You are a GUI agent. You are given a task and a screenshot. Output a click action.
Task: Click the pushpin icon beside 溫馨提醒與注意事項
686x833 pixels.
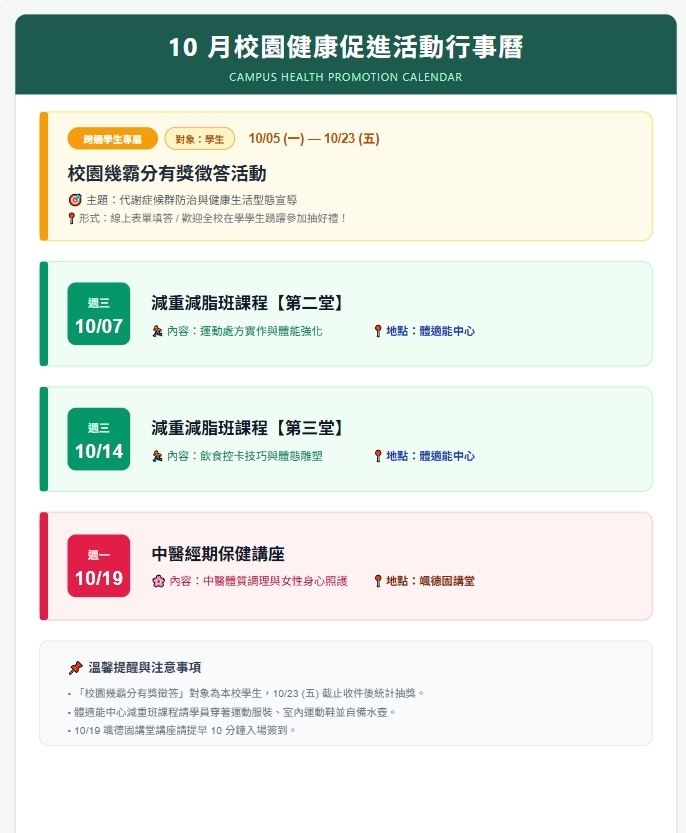(x=76, y=668)
